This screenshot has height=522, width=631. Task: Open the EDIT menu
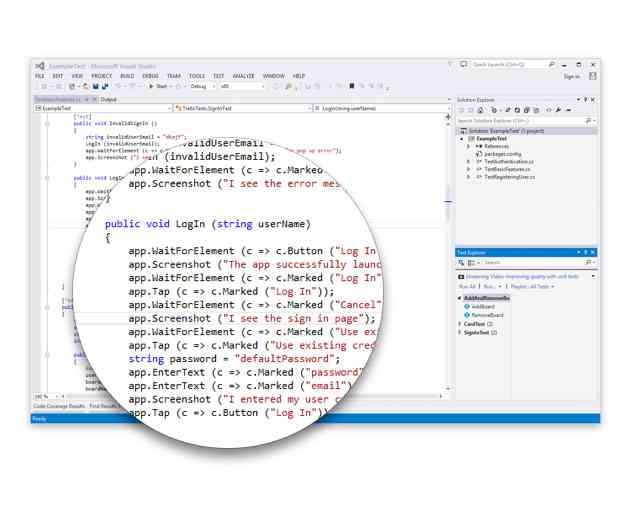pos(58,76)
